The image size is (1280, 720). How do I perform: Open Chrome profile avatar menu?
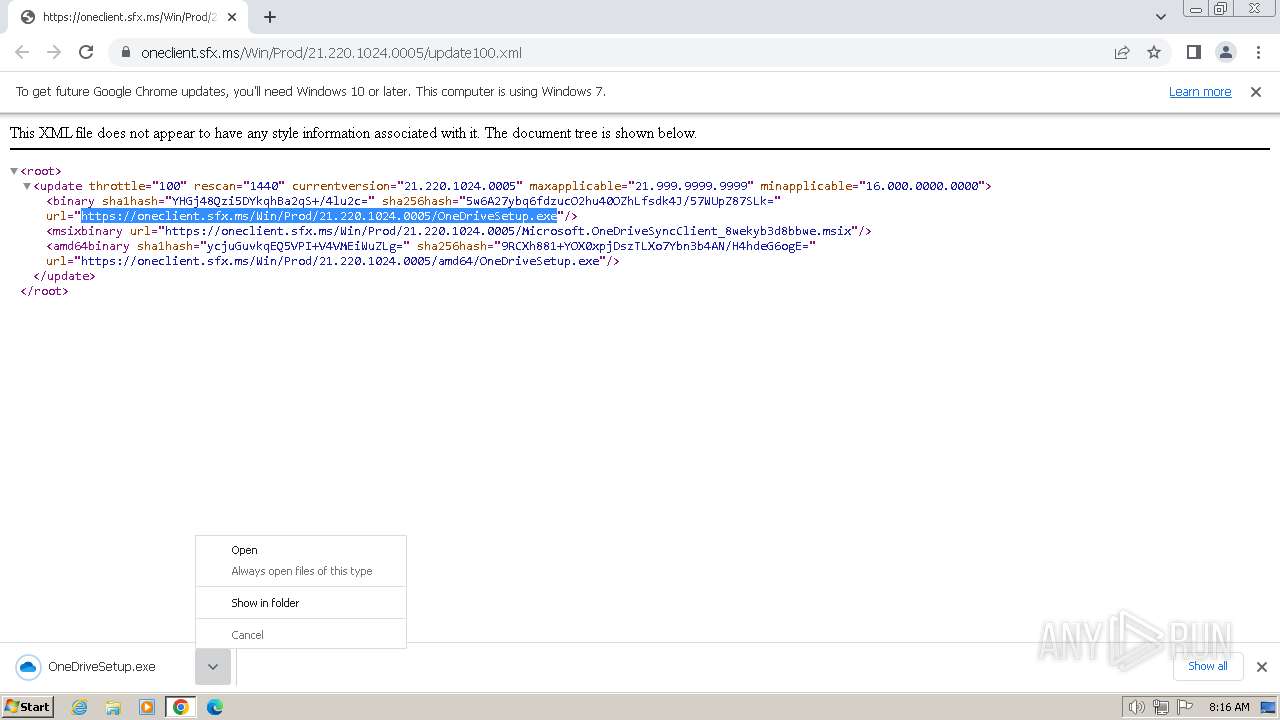tap(1225, 53)
